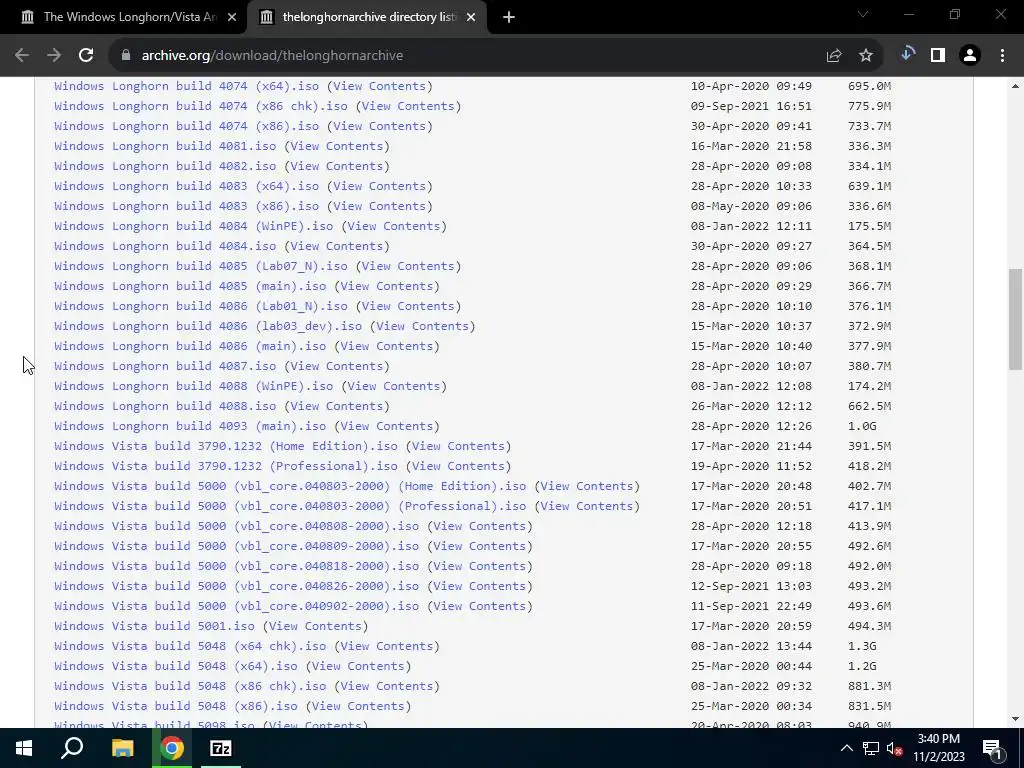This screenshot has height=768, width=1024.
Task: Download Windows Longhorn build 4085 (main).iso
Action: click(x=190, y=286)
